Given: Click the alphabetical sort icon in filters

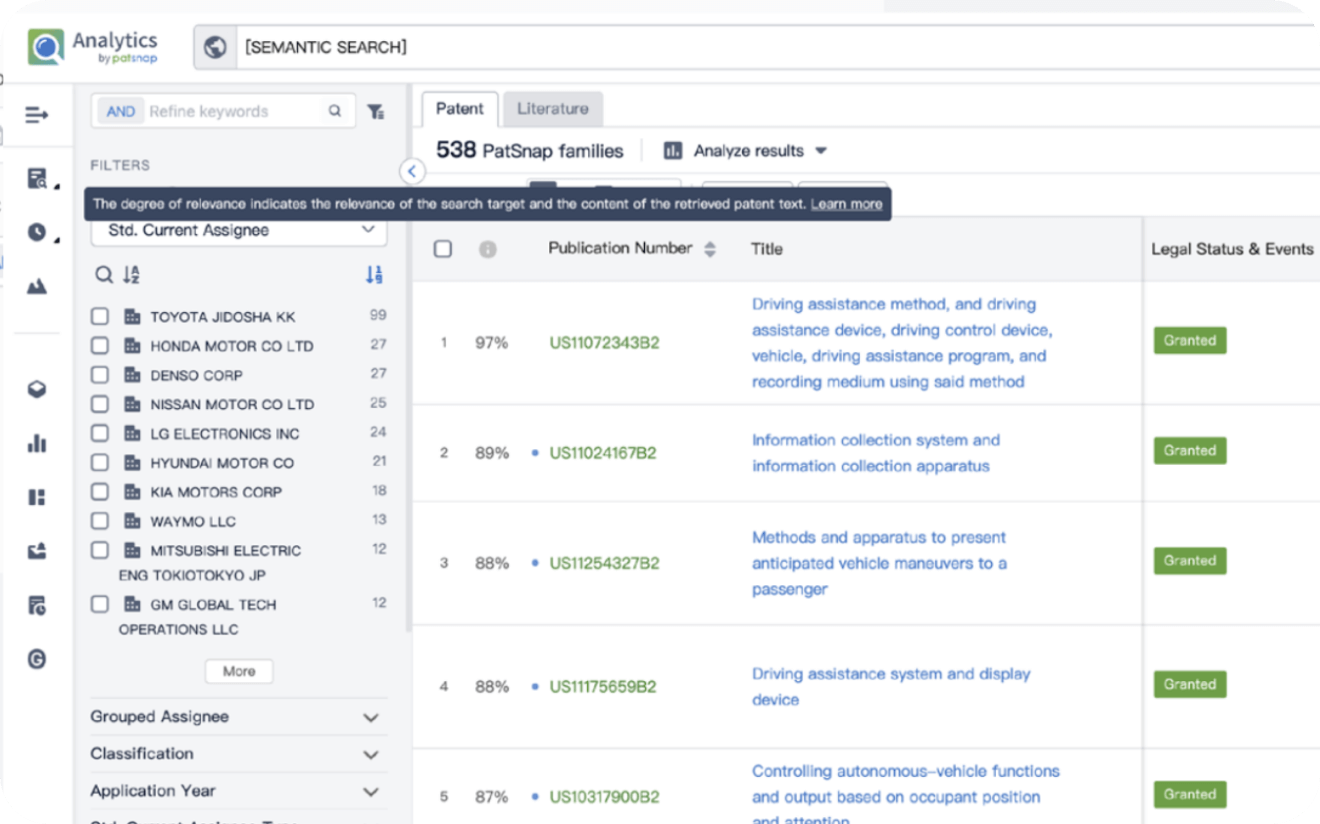Looking at the screenshot, I should (131, 275).
